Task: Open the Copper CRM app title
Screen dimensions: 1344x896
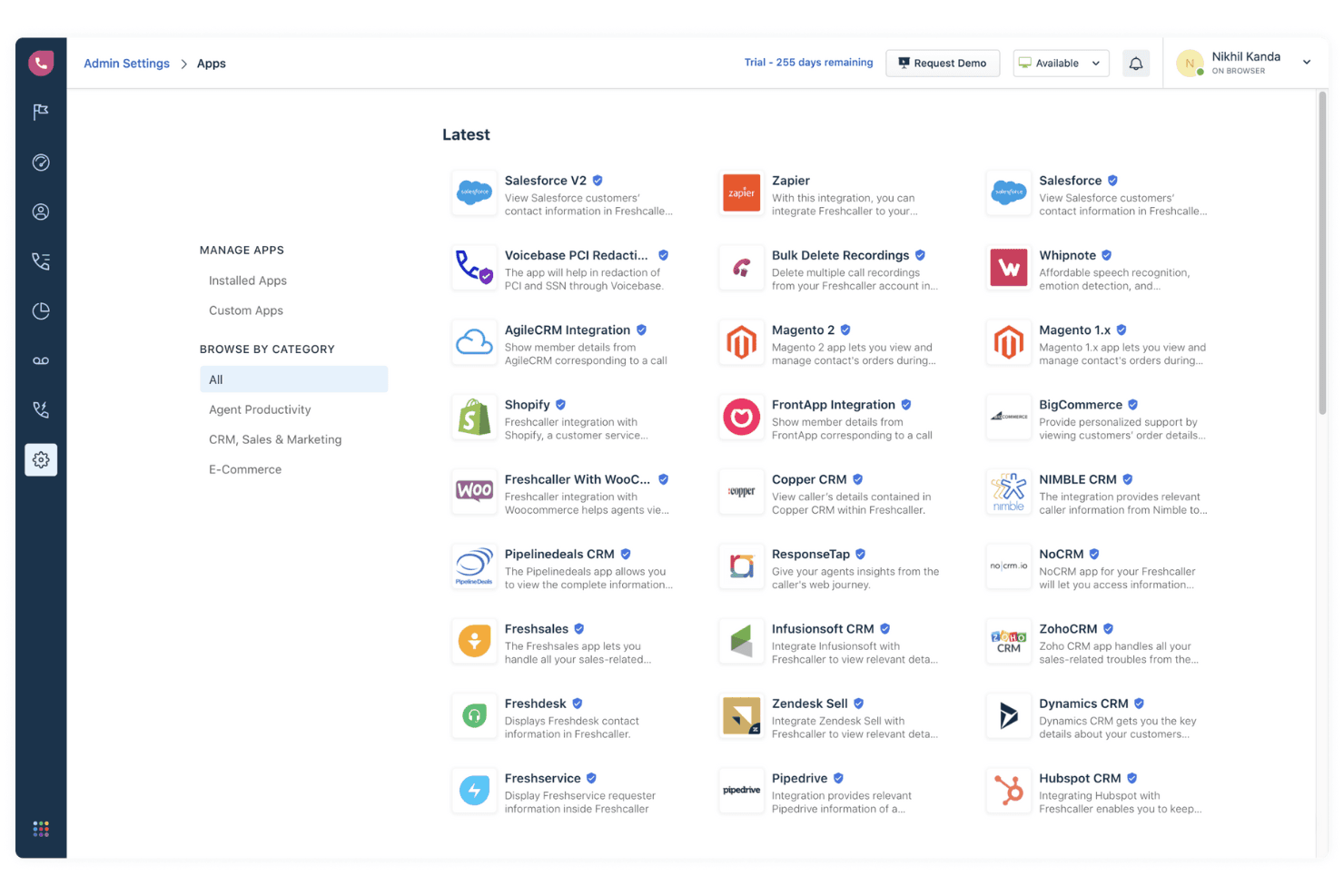Action: click(x=809, y=479)
